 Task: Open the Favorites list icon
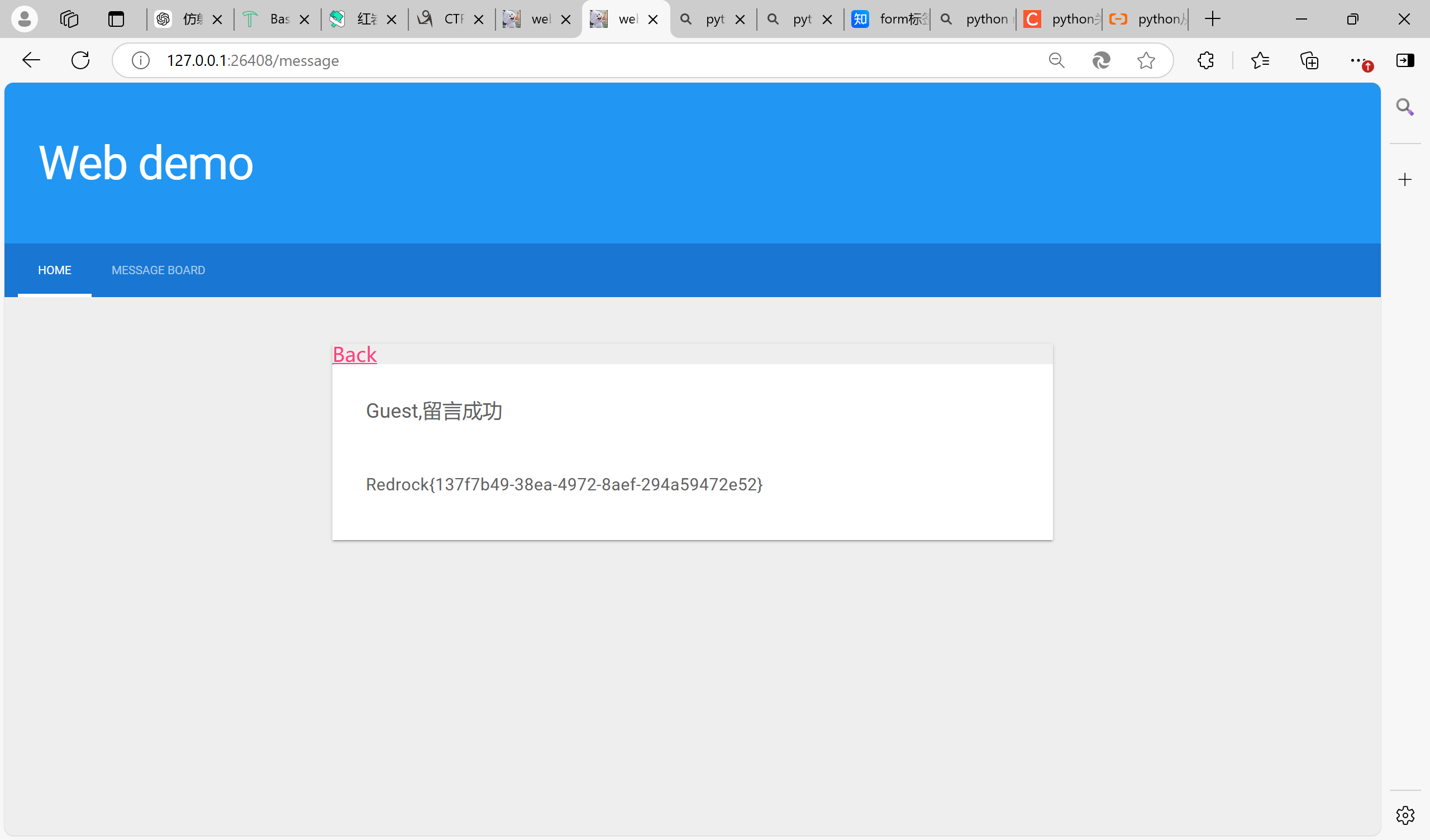[1260, 60]
